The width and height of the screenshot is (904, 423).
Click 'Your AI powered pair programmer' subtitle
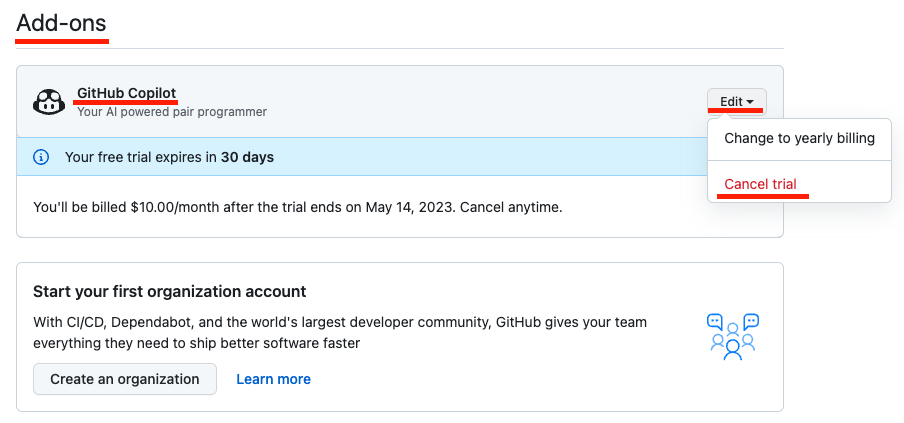click(x=172, y=112)
